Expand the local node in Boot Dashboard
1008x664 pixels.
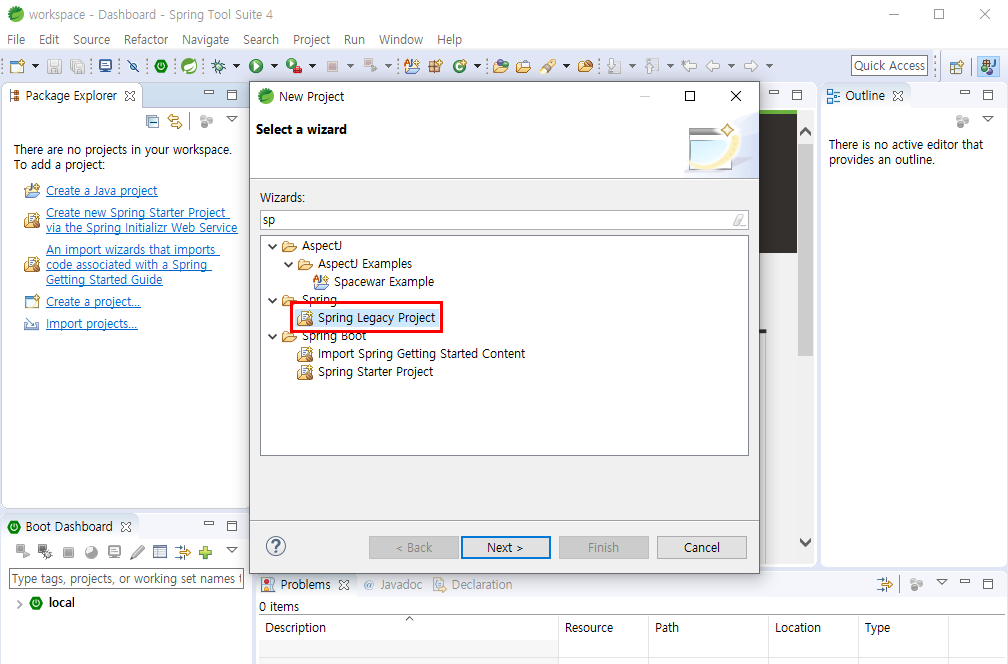[19, 604]
